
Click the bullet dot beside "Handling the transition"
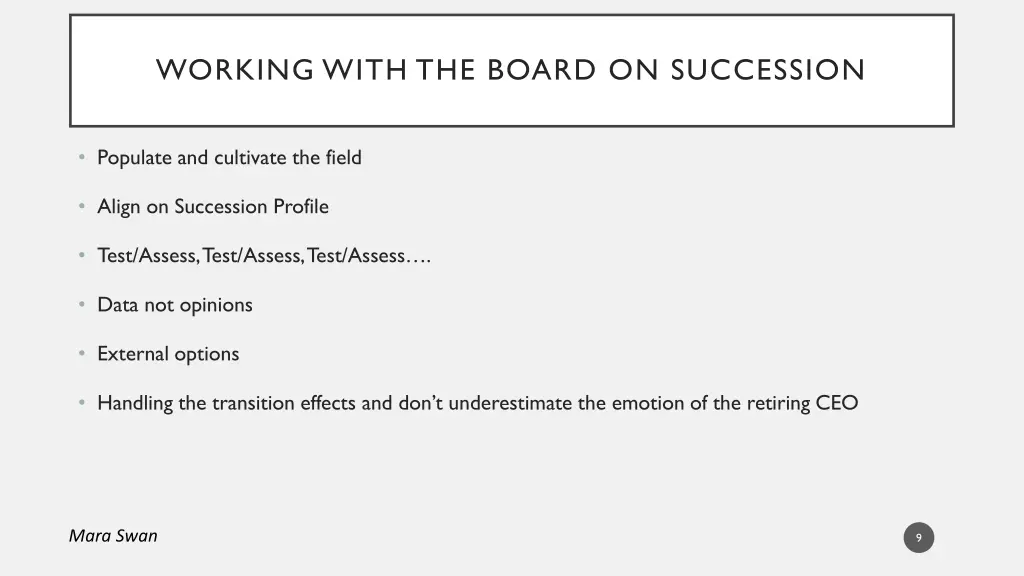[x=81, y=404]
